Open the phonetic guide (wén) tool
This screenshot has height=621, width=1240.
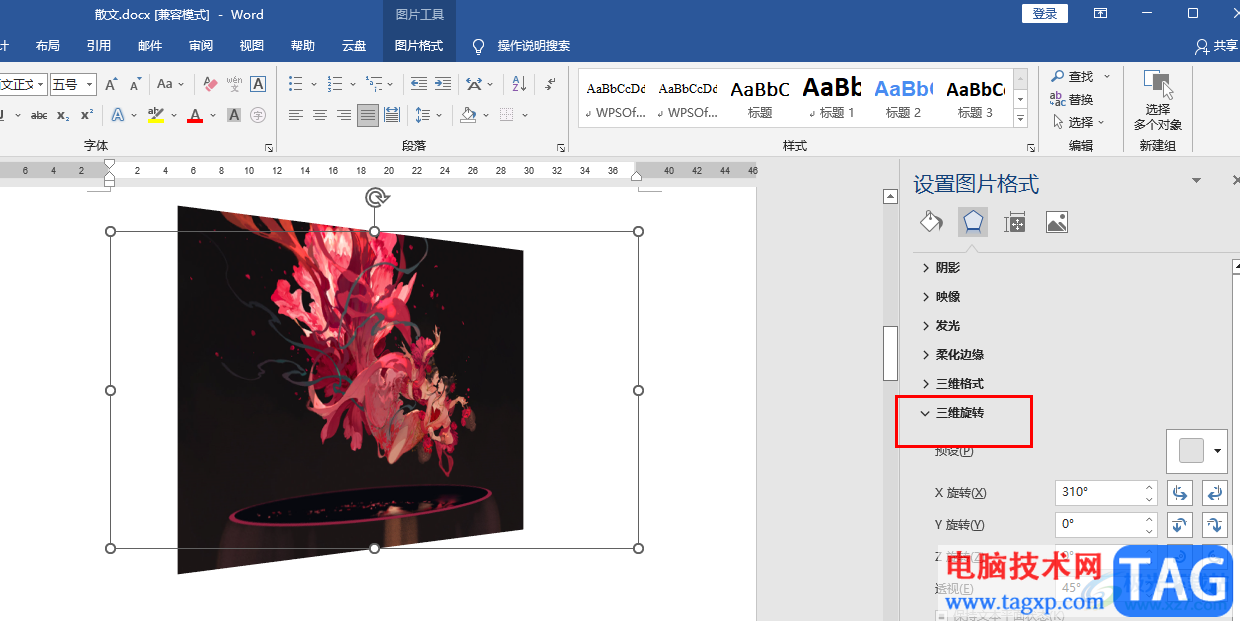click(x=234, y=85)
